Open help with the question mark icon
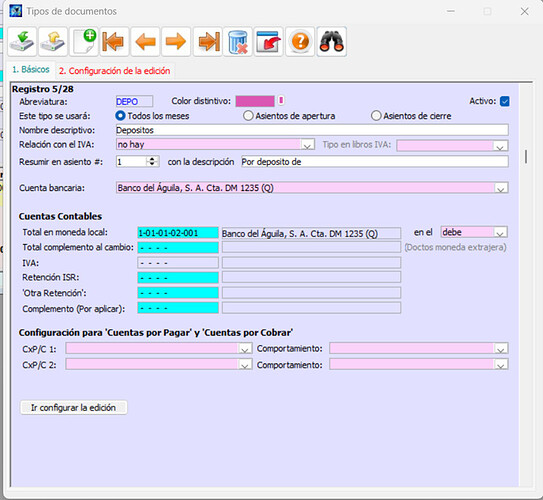The height and width of the screenshot is (500, 543). point(300,42)
